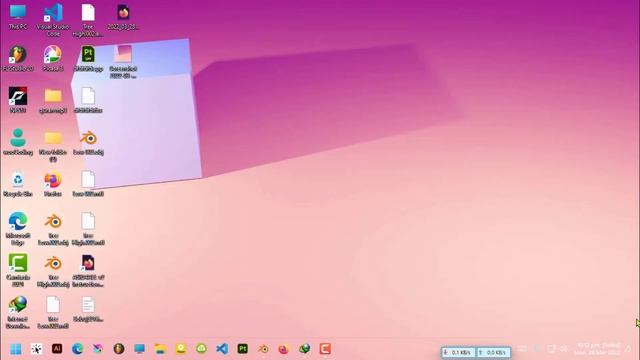This screenshot has height=360, width=640.
Task: Launch the Need for Speed desktop shortcut
Action: (18, 100)
